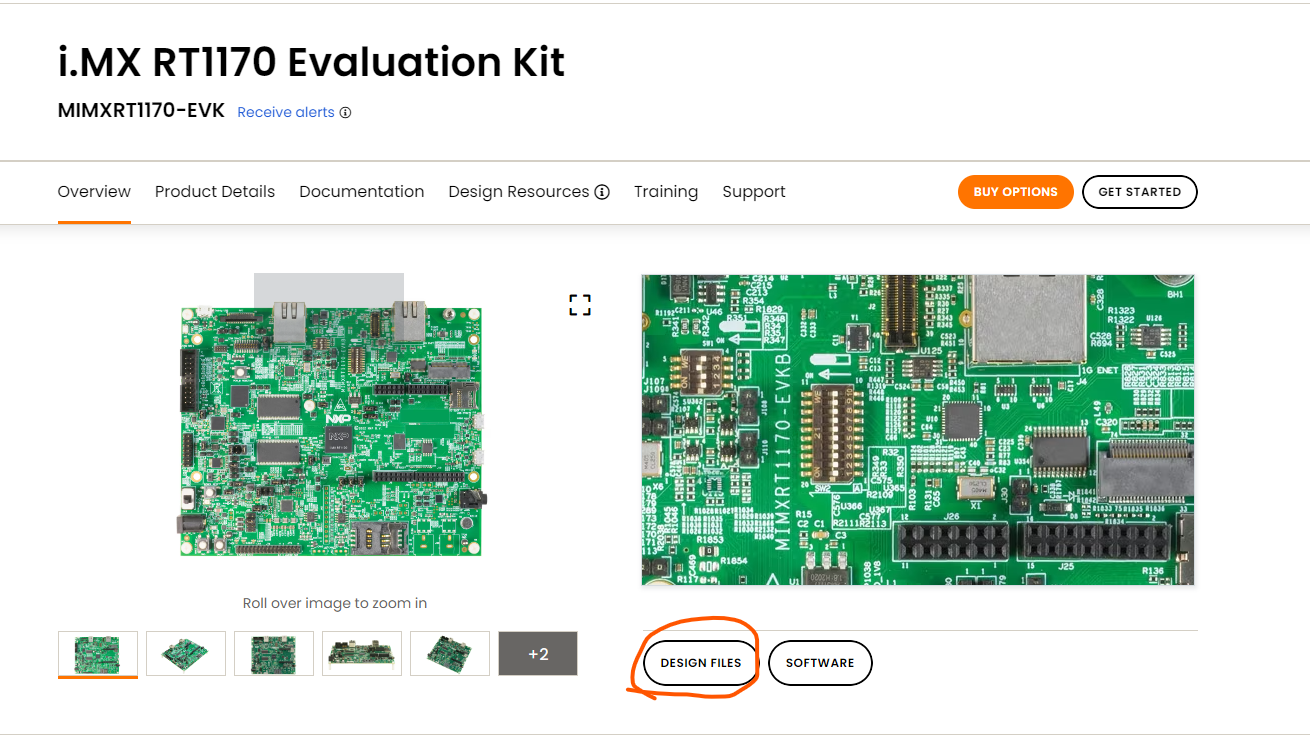Open the Documentation section
Screen dimensions: 1310x735
362,191
